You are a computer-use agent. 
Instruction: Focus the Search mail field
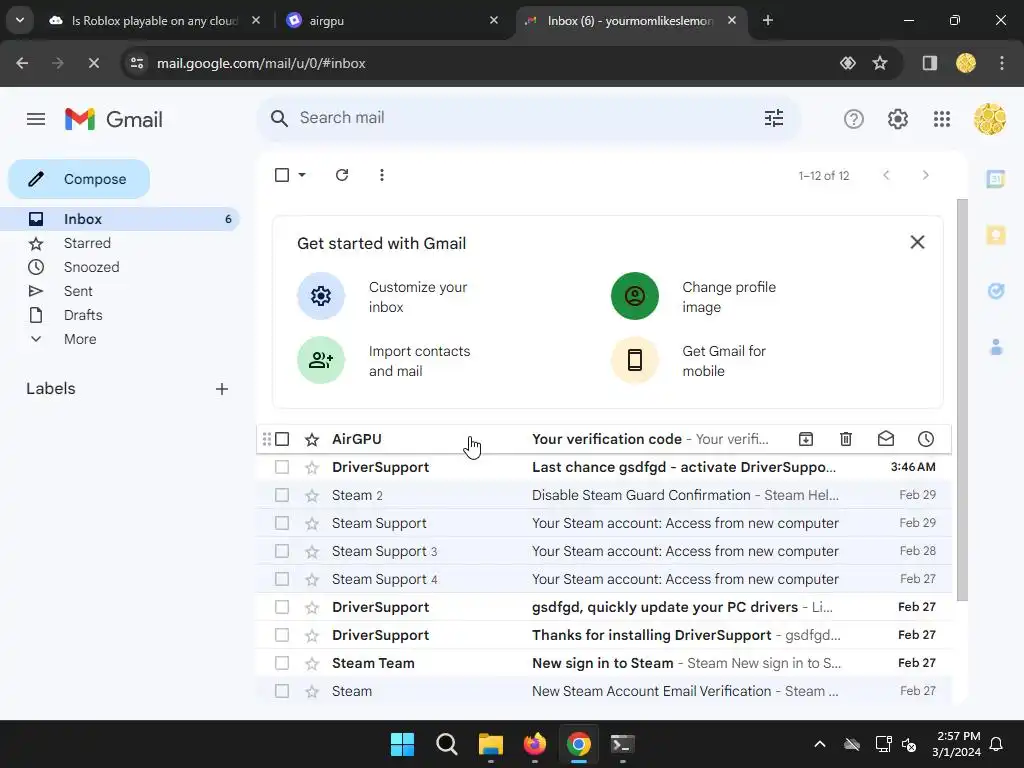point(528,118)
